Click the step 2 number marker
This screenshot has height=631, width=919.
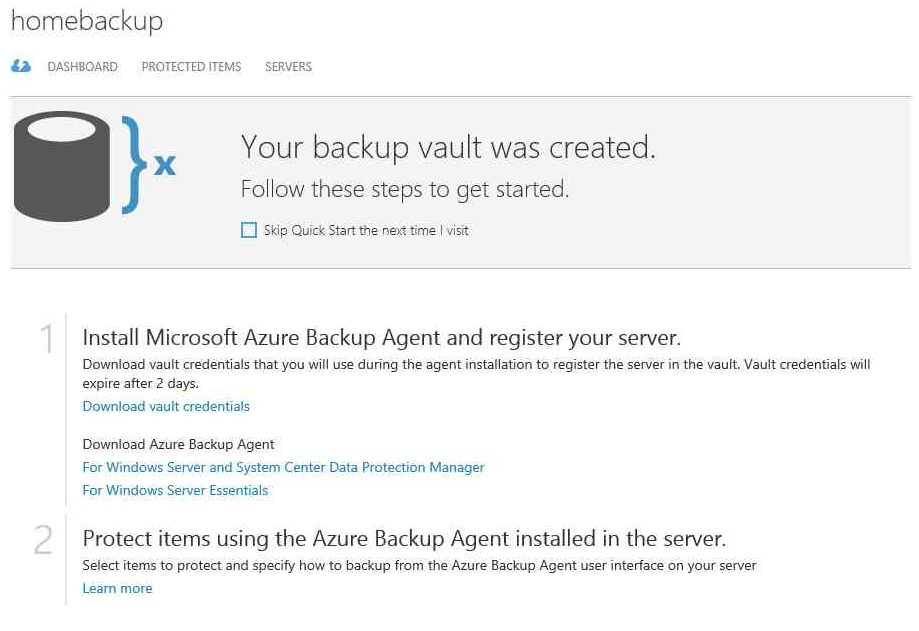click(x=43, y=540)
